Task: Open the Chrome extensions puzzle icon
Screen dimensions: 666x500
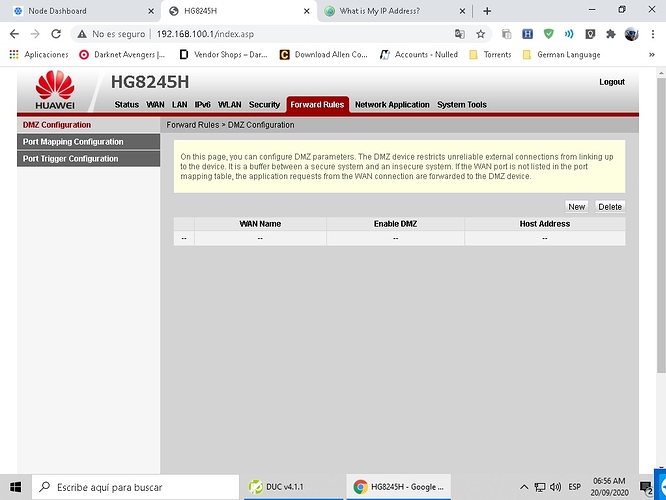Action: coord(610,33)
